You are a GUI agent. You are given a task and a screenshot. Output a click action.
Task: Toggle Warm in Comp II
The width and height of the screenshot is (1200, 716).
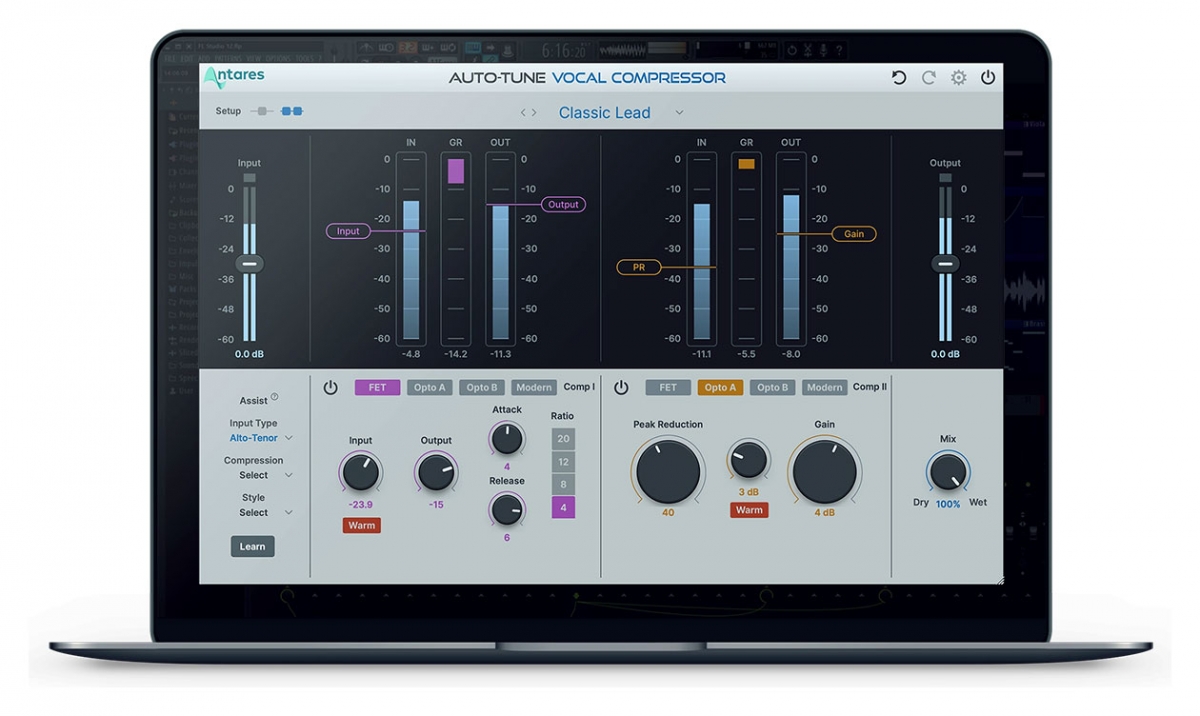[x=748, y=510]
